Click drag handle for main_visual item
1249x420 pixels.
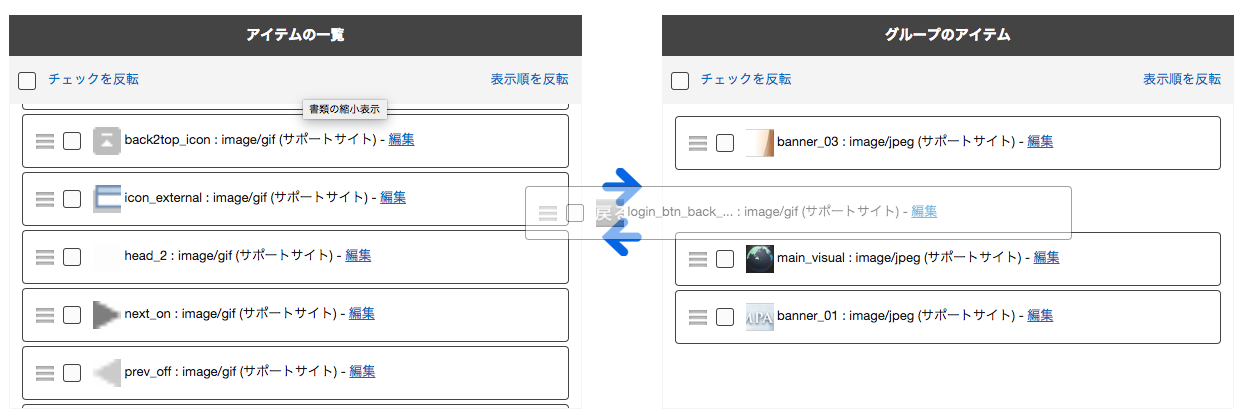pos(698,259)
